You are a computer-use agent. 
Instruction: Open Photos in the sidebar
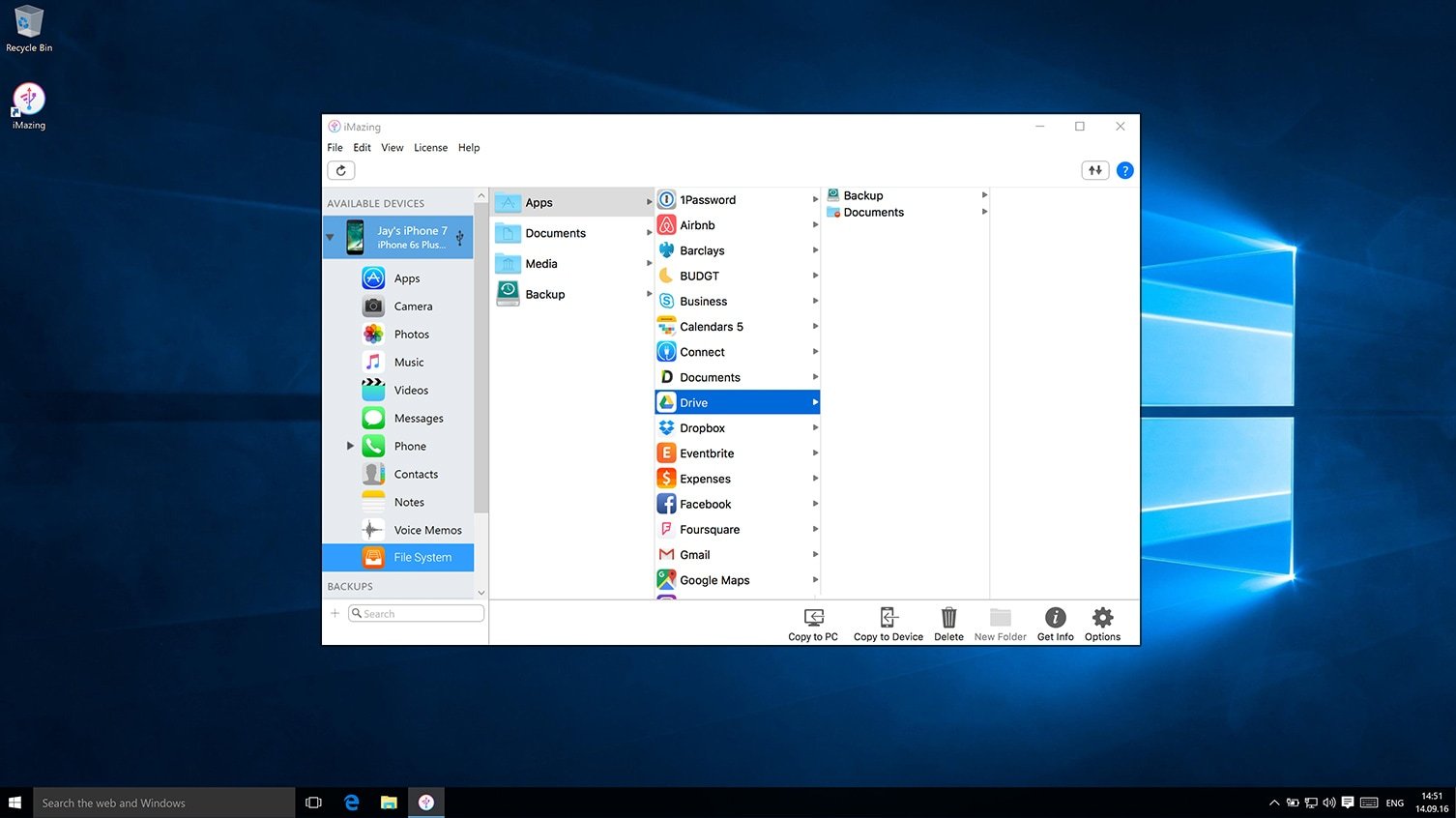[398, 335]
